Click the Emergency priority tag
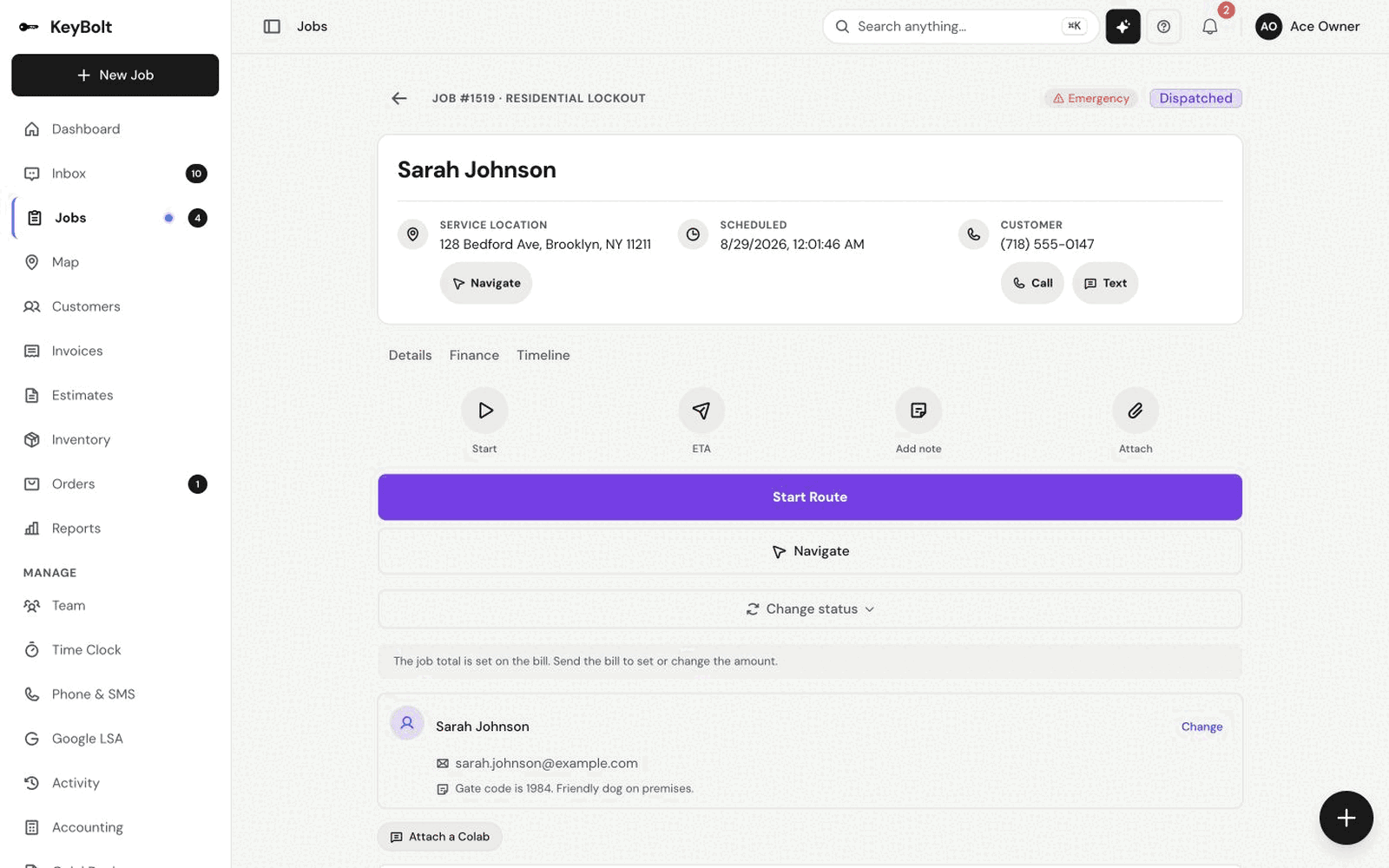 (1091, 98)
